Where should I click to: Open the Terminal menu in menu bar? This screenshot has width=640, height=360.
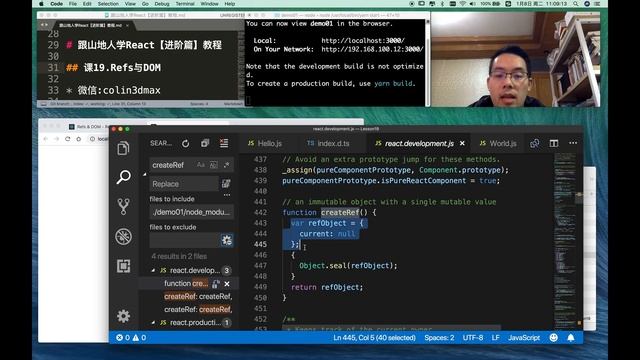pyautogui.click(x=185, y=4)
